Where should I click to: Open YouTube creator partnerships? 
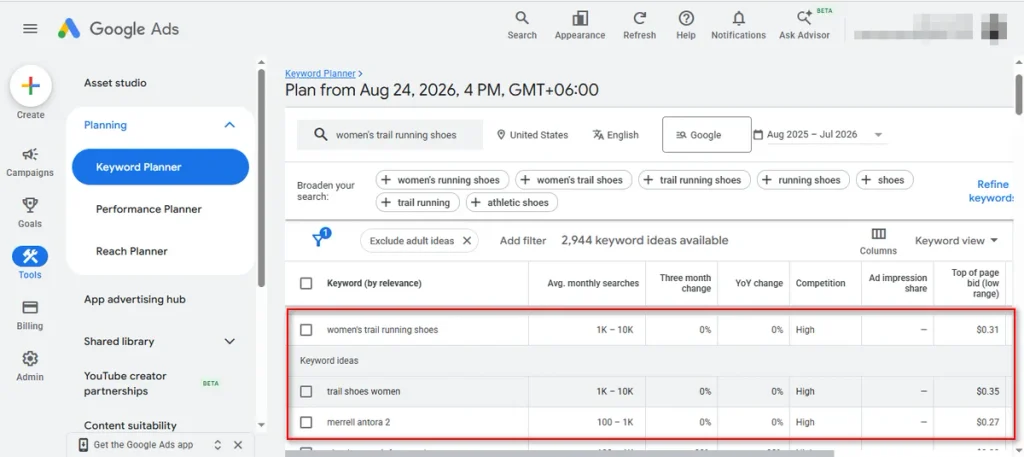tap(125, 384)
